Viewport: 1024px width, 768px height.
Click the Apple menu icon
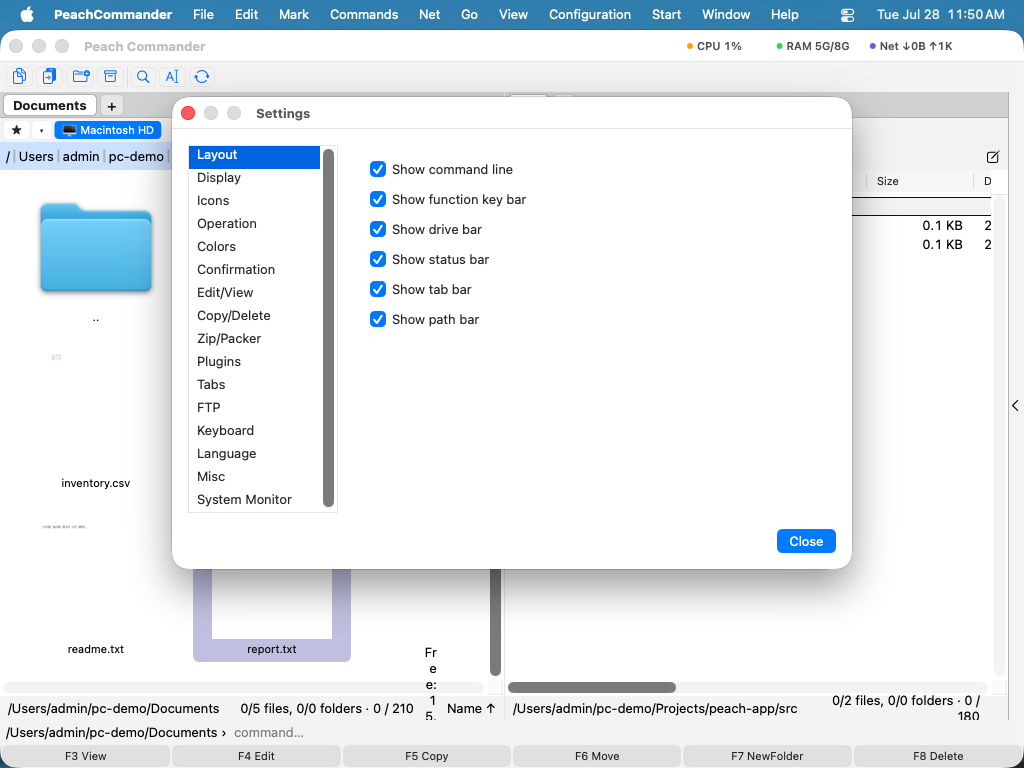tap(27, 14)
